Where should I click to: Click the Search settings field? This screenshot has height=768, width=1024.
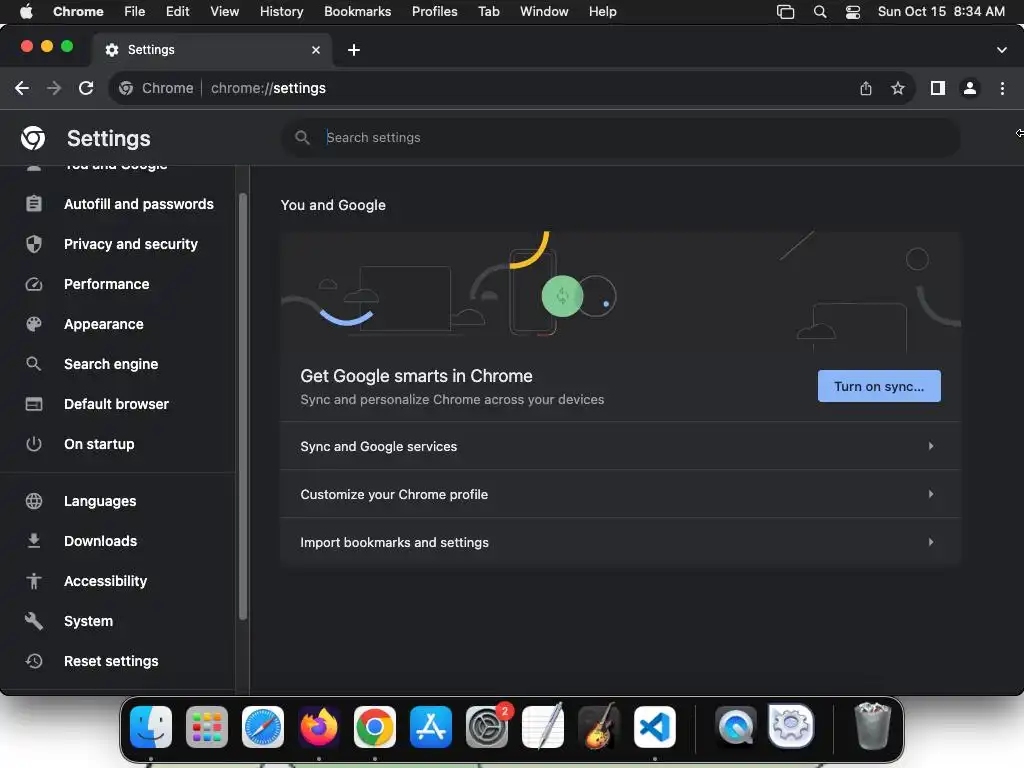[620, 137]
